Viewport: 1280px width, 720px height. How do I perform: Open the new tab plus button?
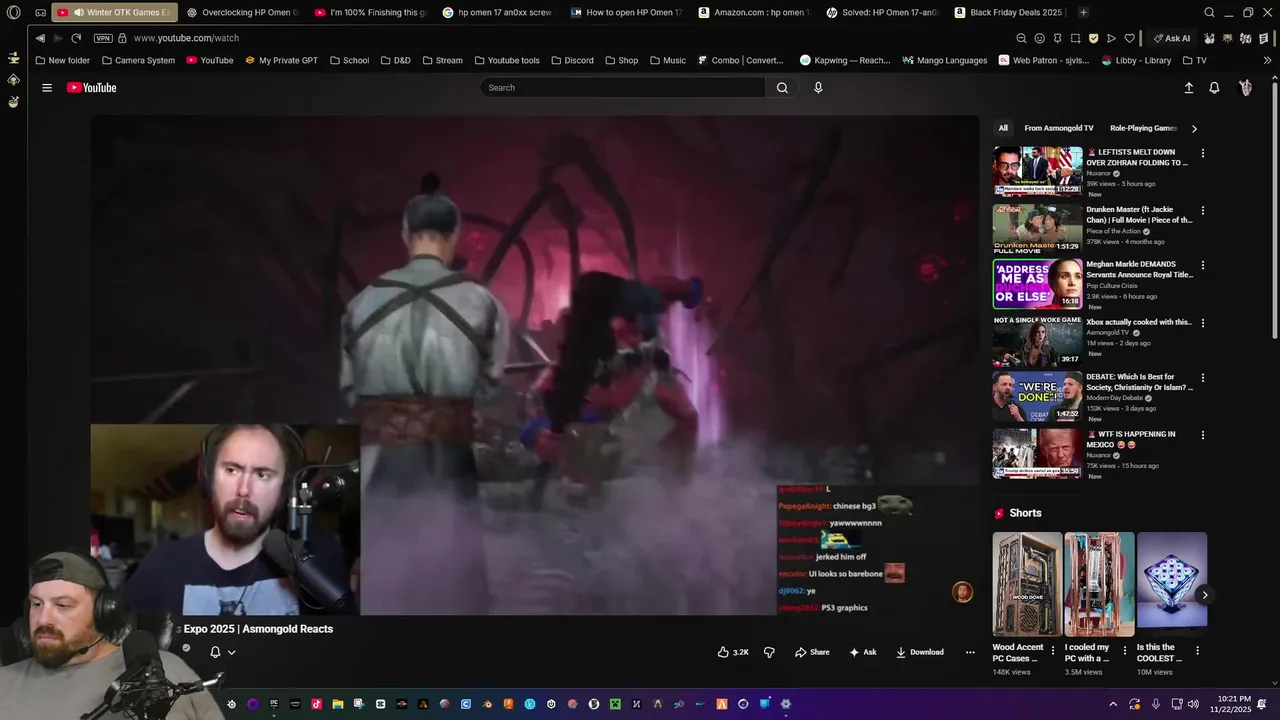[x=1083, y=13]
